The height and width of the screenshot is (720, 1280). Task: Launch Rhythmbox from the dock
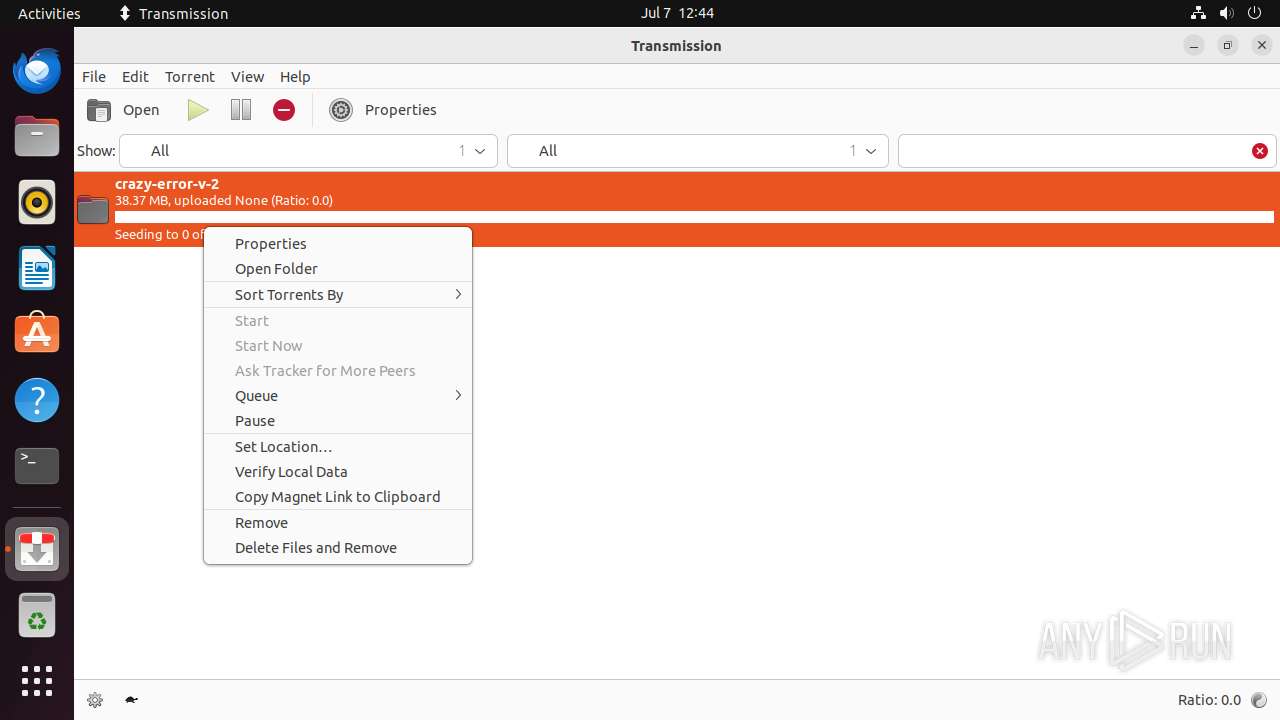point(37,203)
